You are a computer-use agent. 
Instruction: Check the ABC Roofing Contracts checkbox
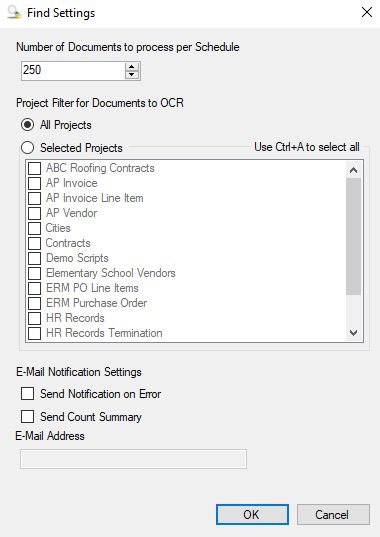(34, 168)
